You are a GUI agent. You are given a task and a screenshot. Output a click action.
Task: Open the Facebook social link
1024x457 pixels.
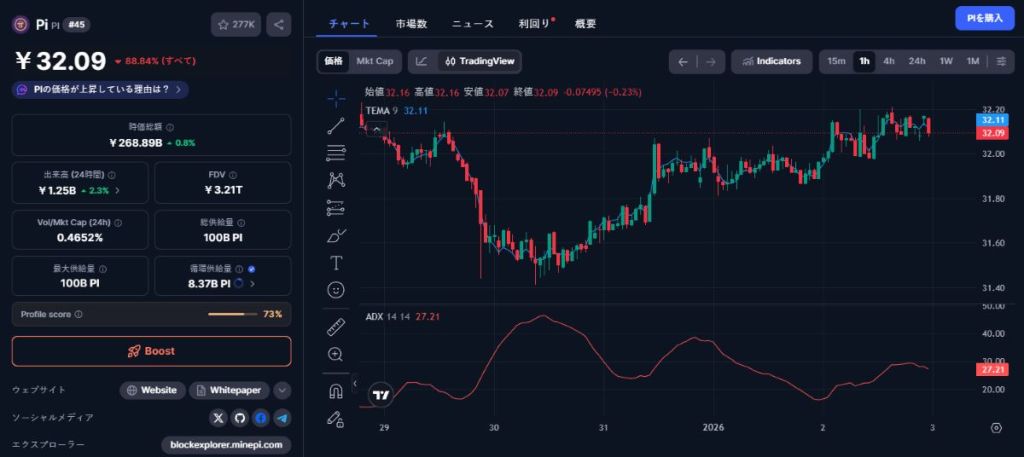261,418
